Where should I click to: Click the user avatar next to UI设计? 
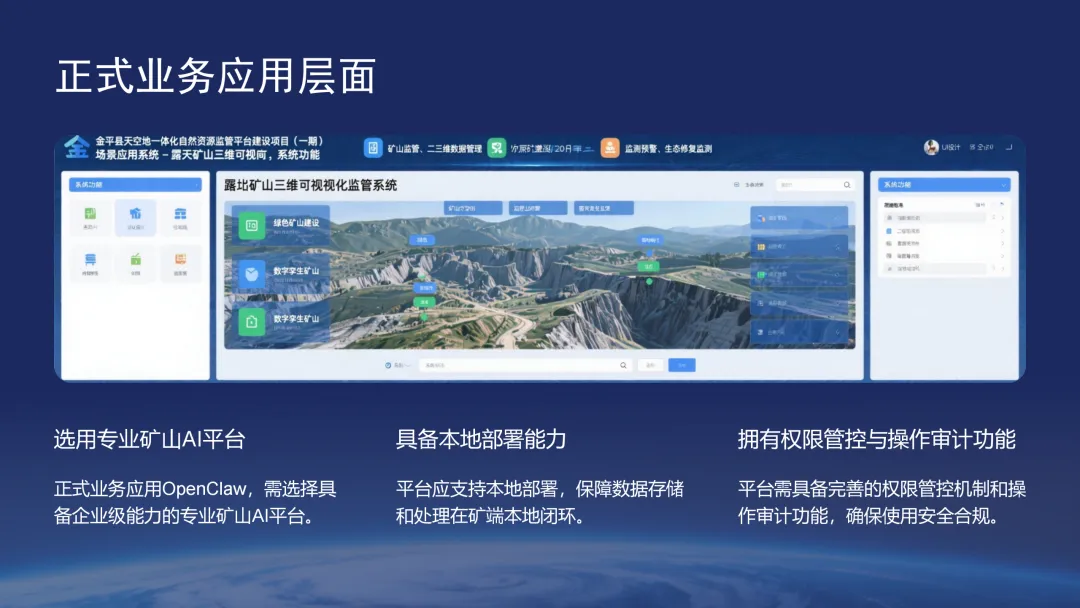coord(931,147)
